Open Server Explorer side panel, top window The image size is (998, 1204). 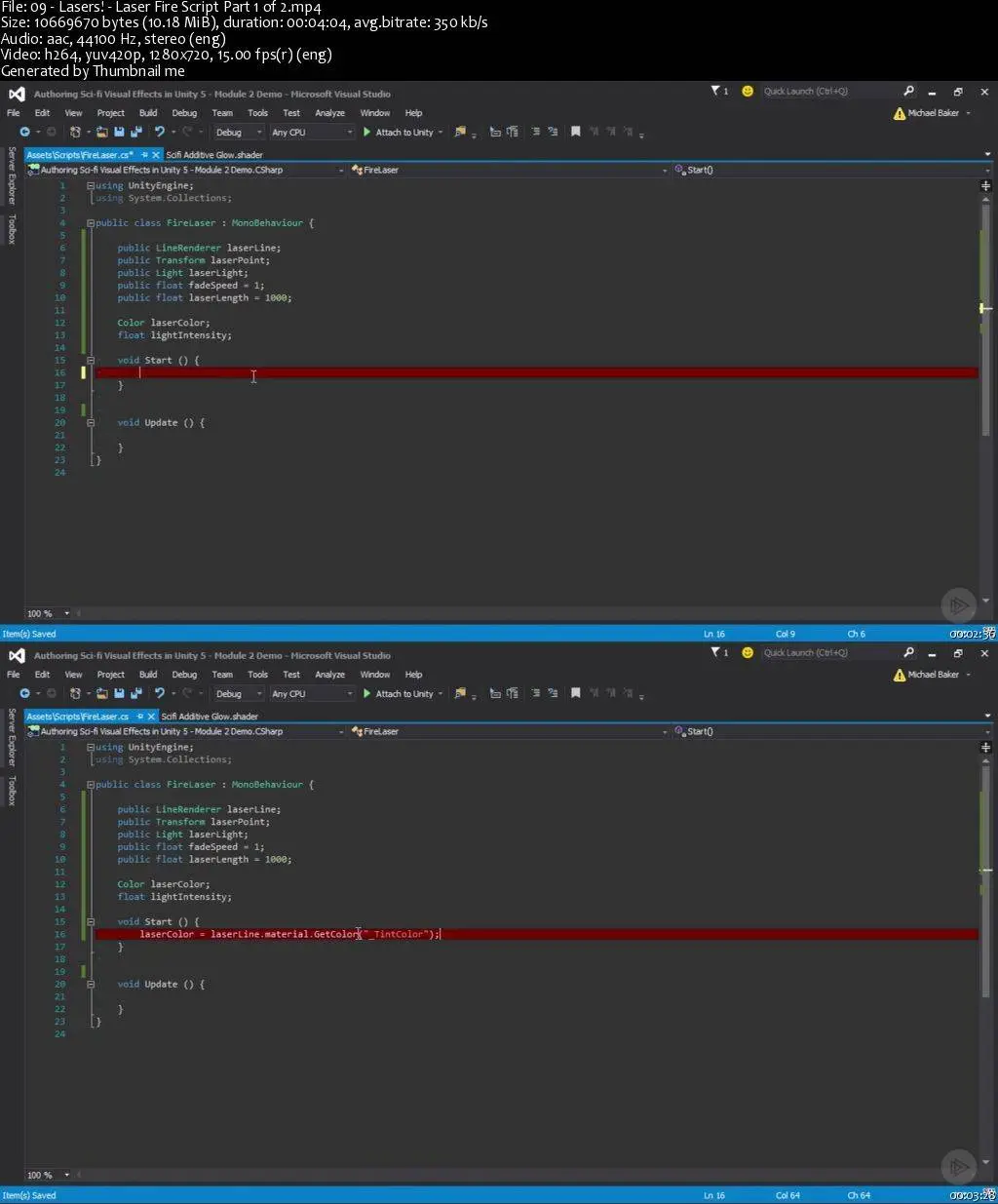[12, 175]
